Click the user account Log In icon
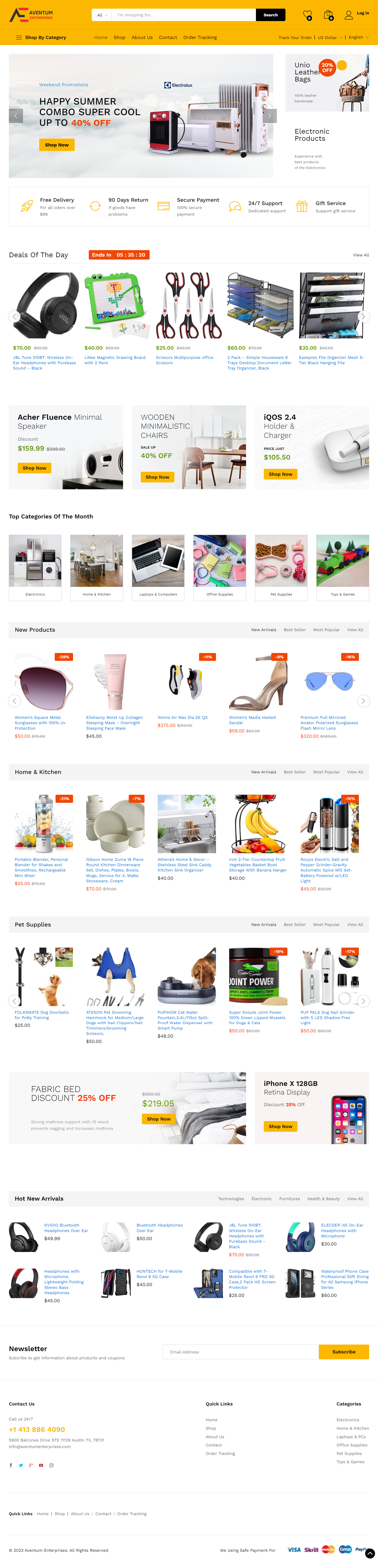 point(349,15)
